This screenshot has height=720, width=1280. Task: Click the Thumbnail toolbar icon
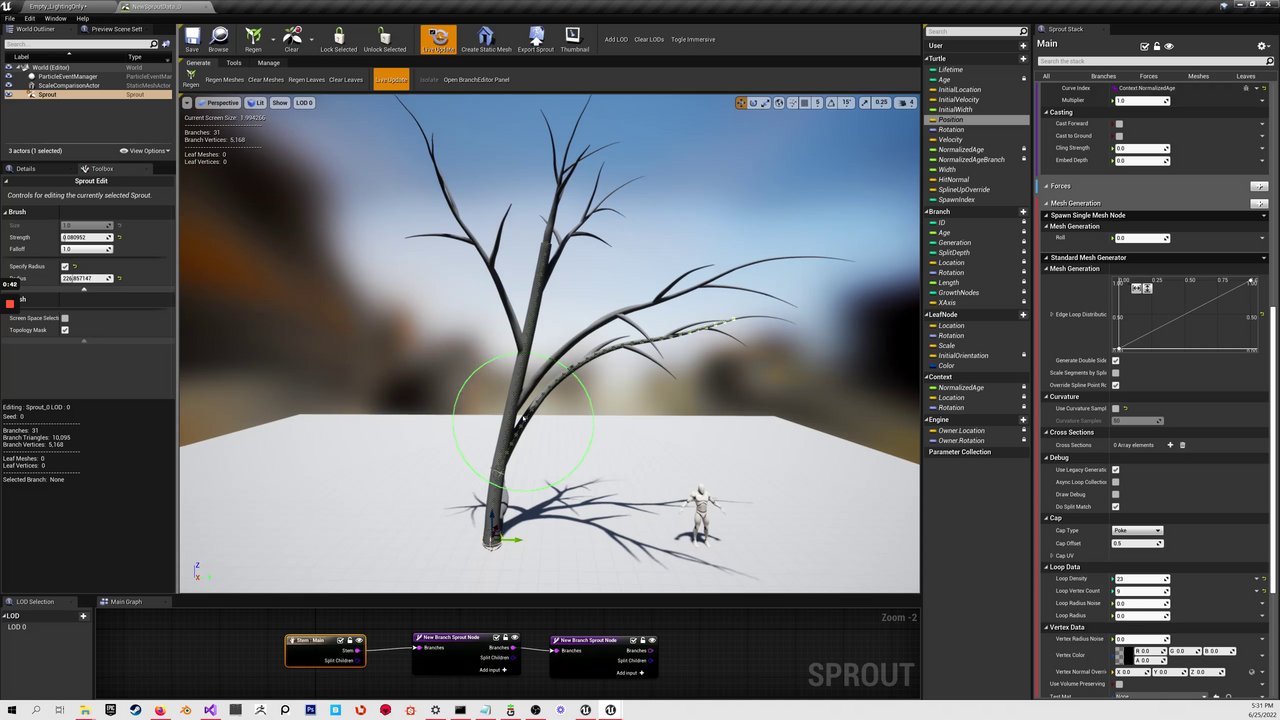coord(573,38)
